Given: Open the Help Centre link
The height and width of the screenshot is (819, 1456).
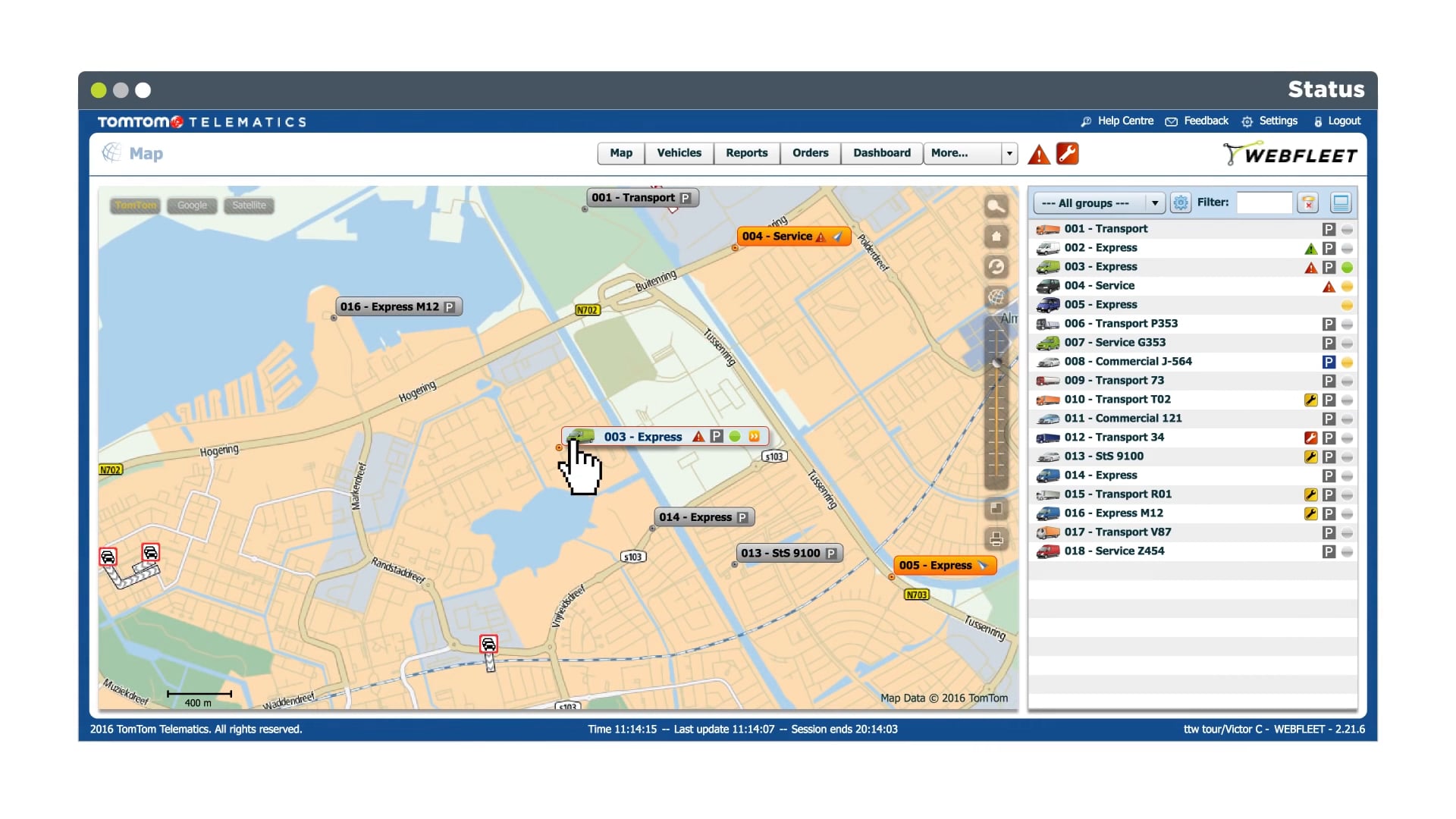Looking at the screenshot, I should pyautogui.click(x=1117, y=121).
